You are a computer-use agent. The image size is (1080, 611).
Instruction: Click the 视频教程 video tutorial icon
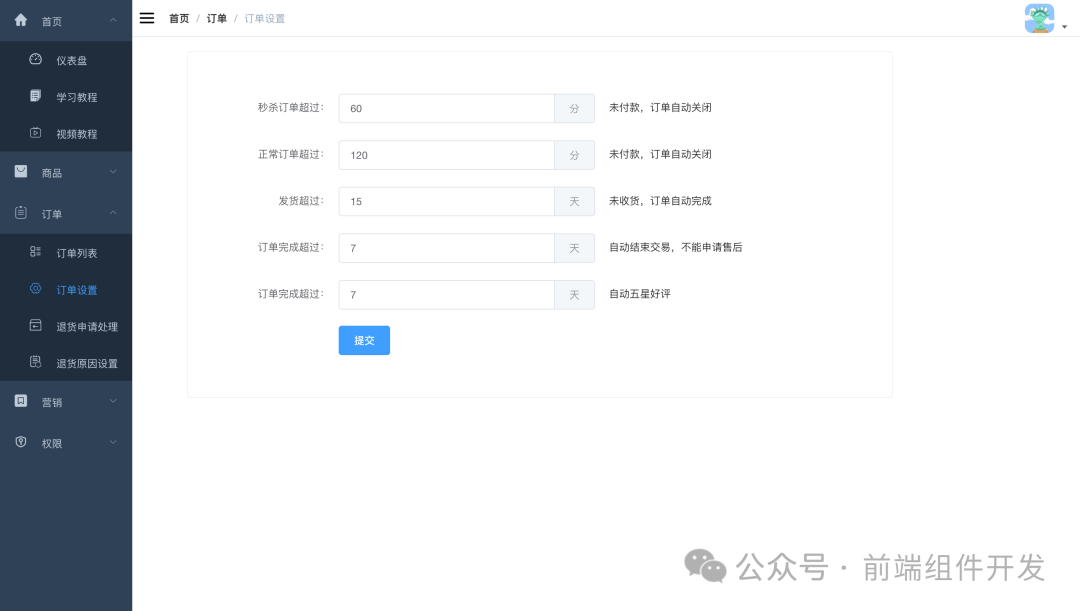(37, 132)
